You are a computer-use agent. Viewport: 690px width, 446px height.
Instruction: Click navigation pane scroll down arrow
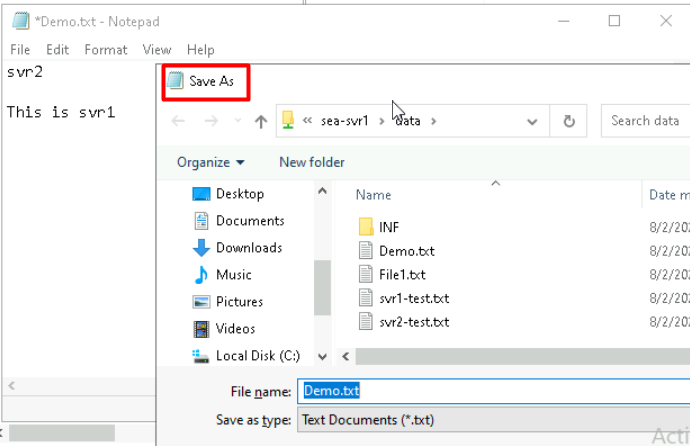[322, 357]
